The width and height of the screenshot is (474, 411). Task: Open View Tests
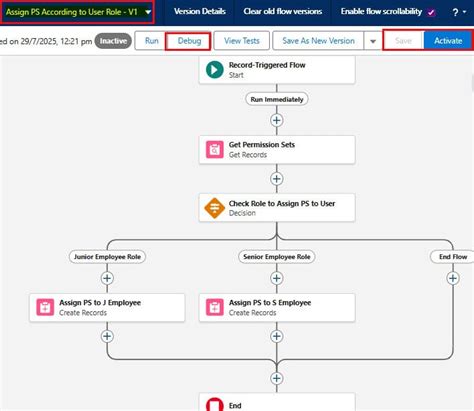242,41
